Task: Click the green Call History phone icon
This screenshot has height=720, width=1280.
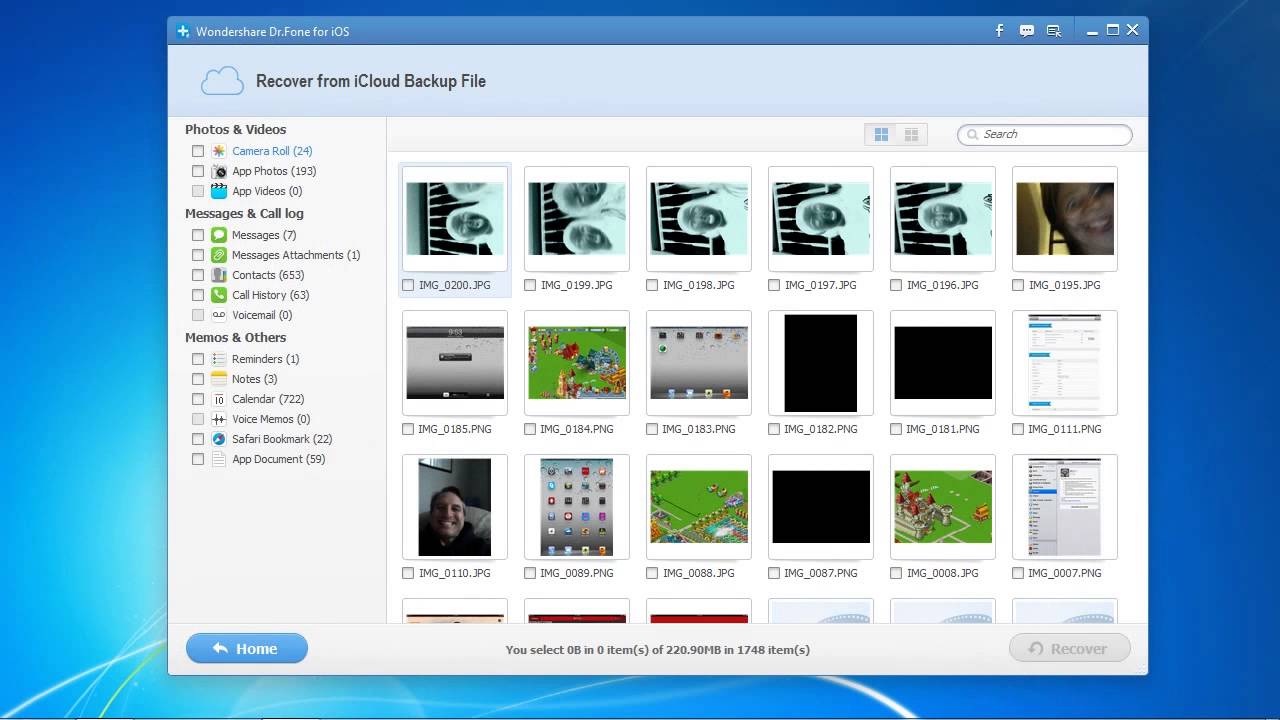Action: pyautogui.click(x=219, y=295)
